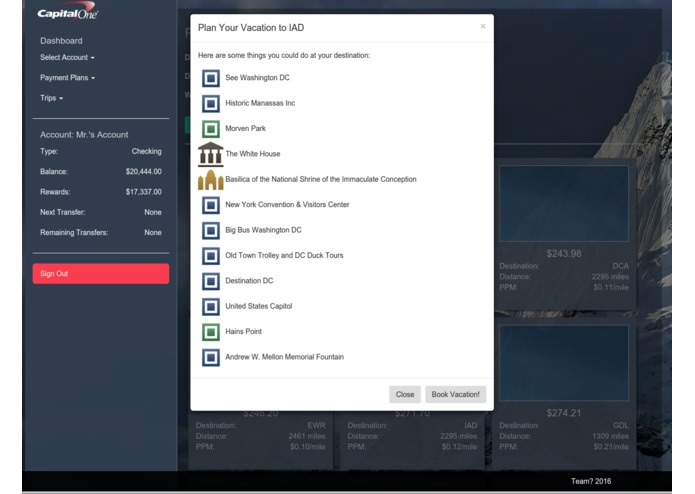Click the Close button in the dialog
The height and width of the screenshot is (494, 695).
tap(405, 394)
